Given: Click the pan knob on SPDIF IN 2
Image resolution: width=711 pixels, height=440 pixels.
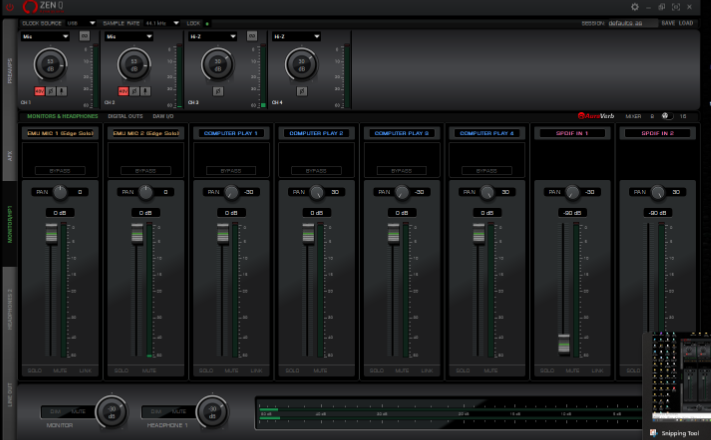Looking at the screenshot, I should point(657,192).
